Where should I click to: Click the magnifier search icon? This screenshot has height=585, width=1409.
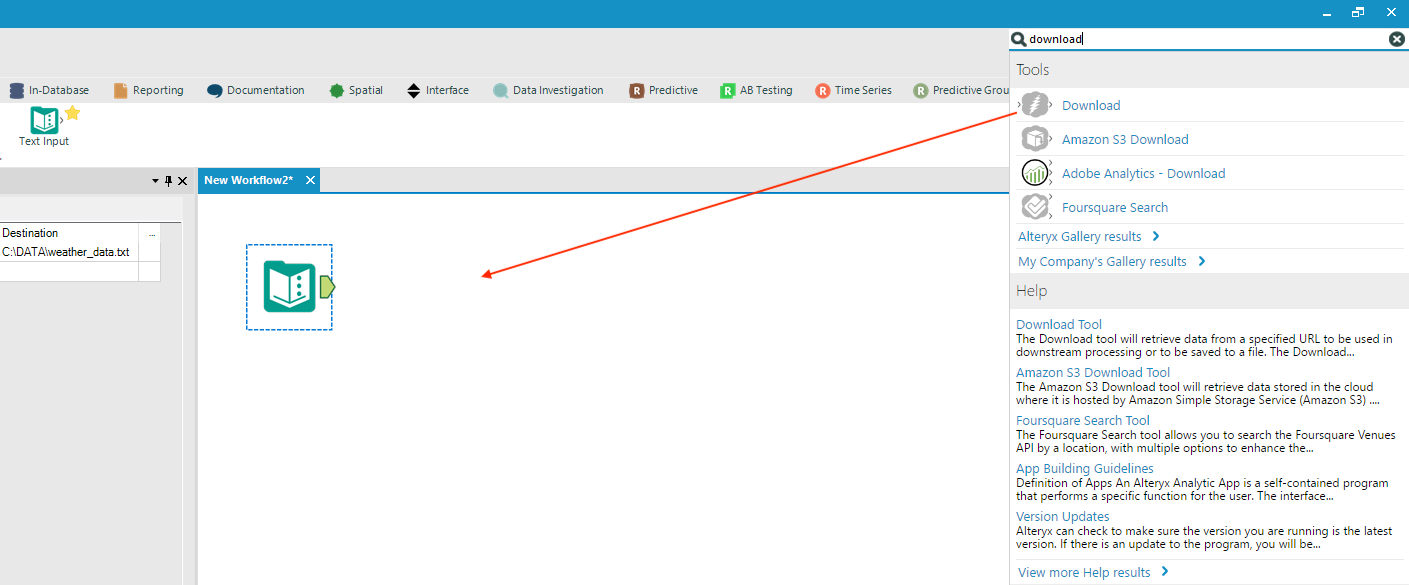pyautogui.click(x=1019, y=39)
